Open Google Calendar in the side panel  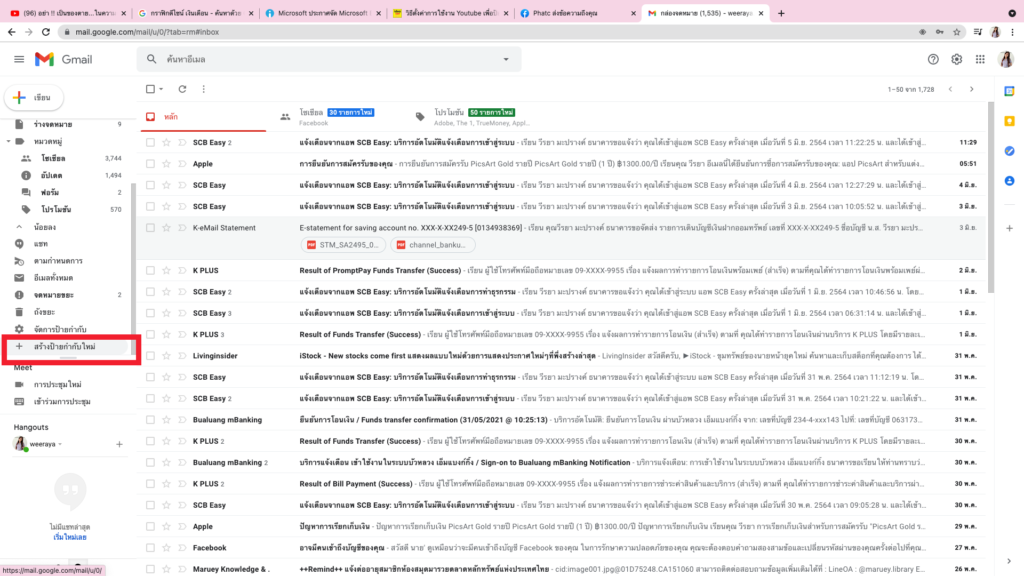click(1010, 91)
